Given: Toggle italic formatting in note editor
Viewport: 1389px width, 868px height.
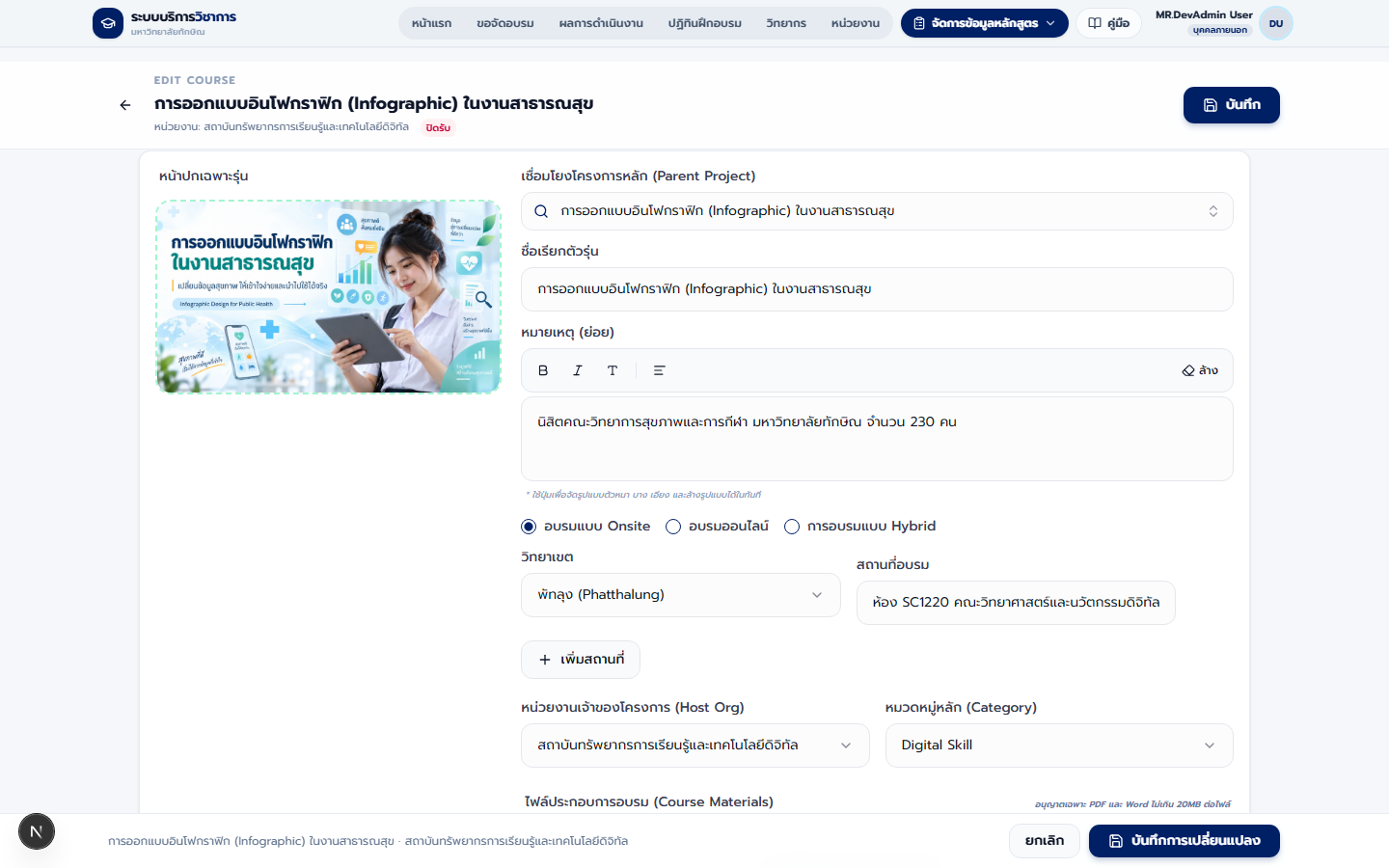Looking at the screenshot, I should tap(578, 370).
